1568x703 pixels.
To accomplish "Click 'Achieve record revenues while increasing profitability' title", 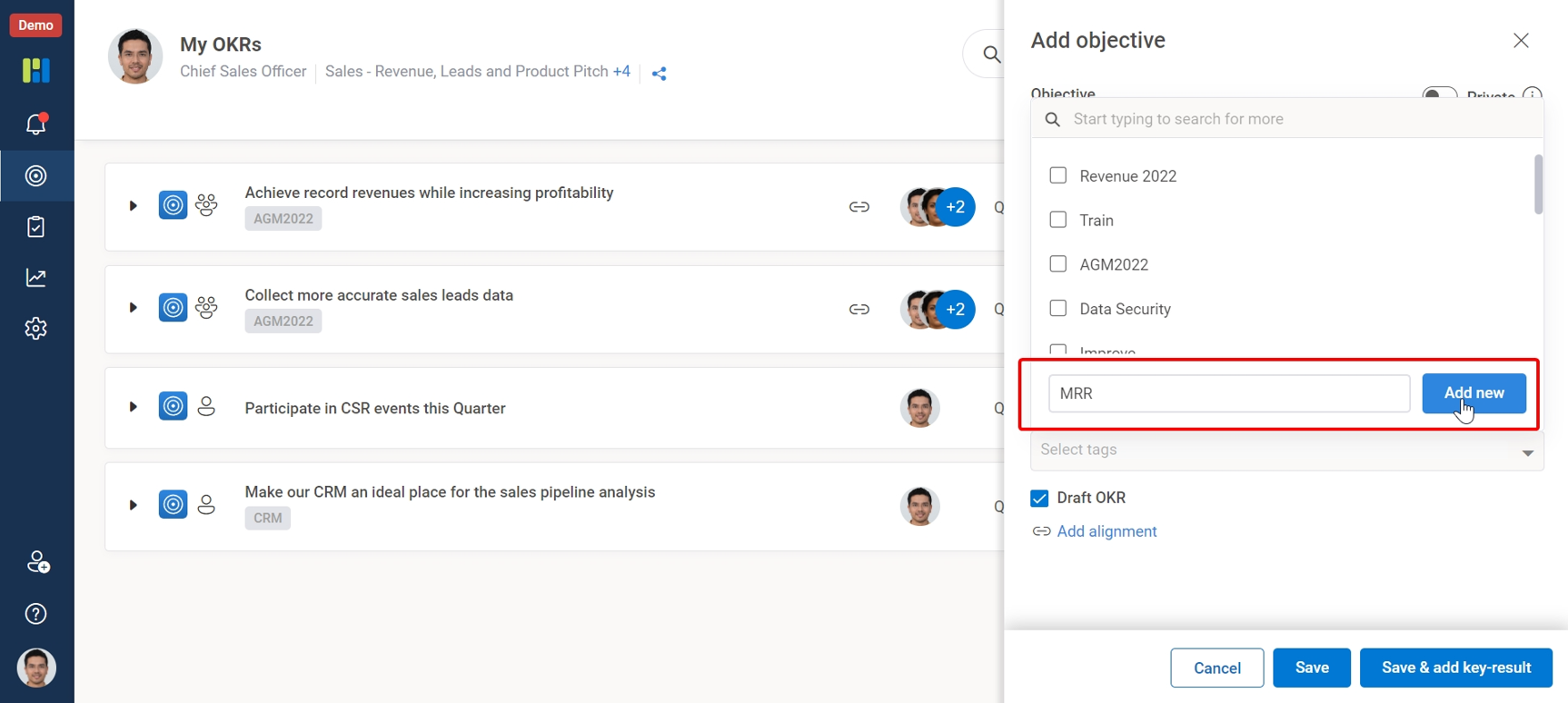I will (429, 193).
